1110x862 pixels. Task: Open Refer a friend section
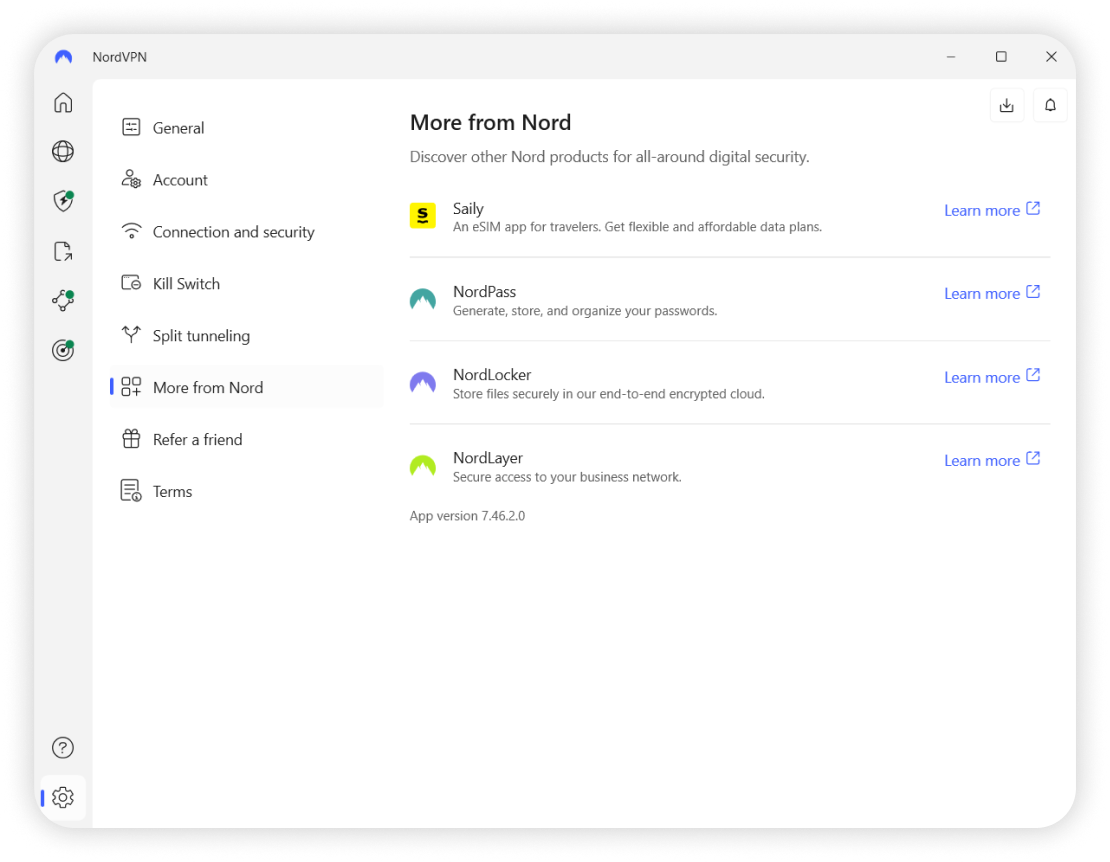click(x=197, y=440)
